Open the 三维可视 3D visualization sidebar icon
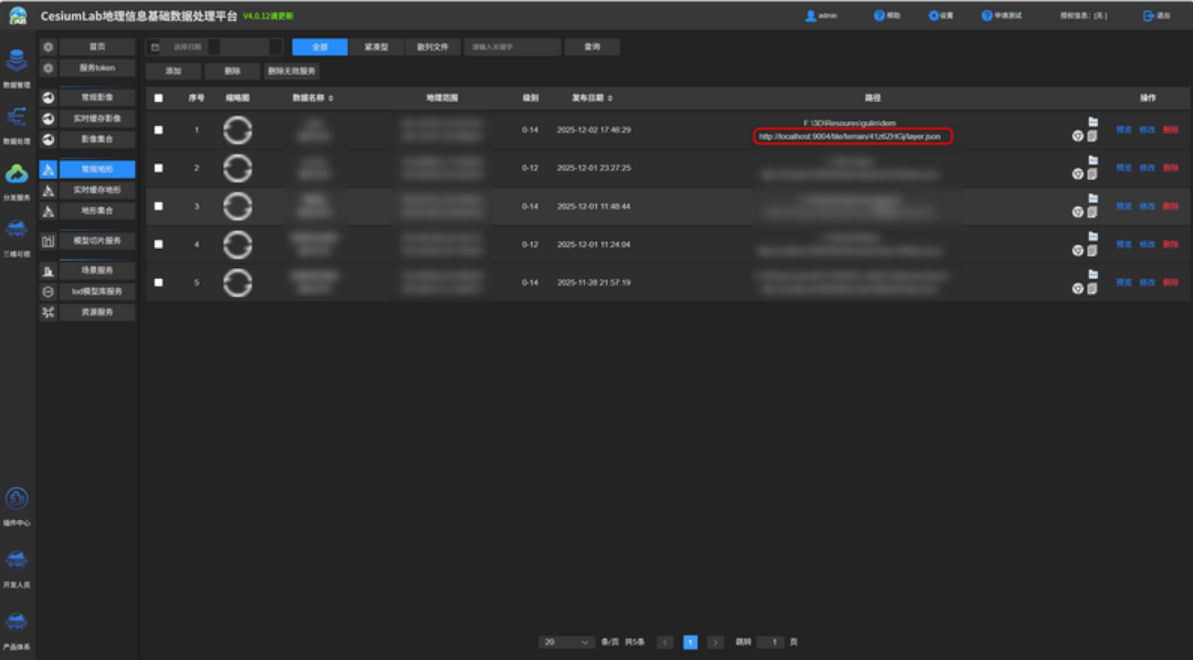The image size is (1193, 660). click(x=17, y=229)
